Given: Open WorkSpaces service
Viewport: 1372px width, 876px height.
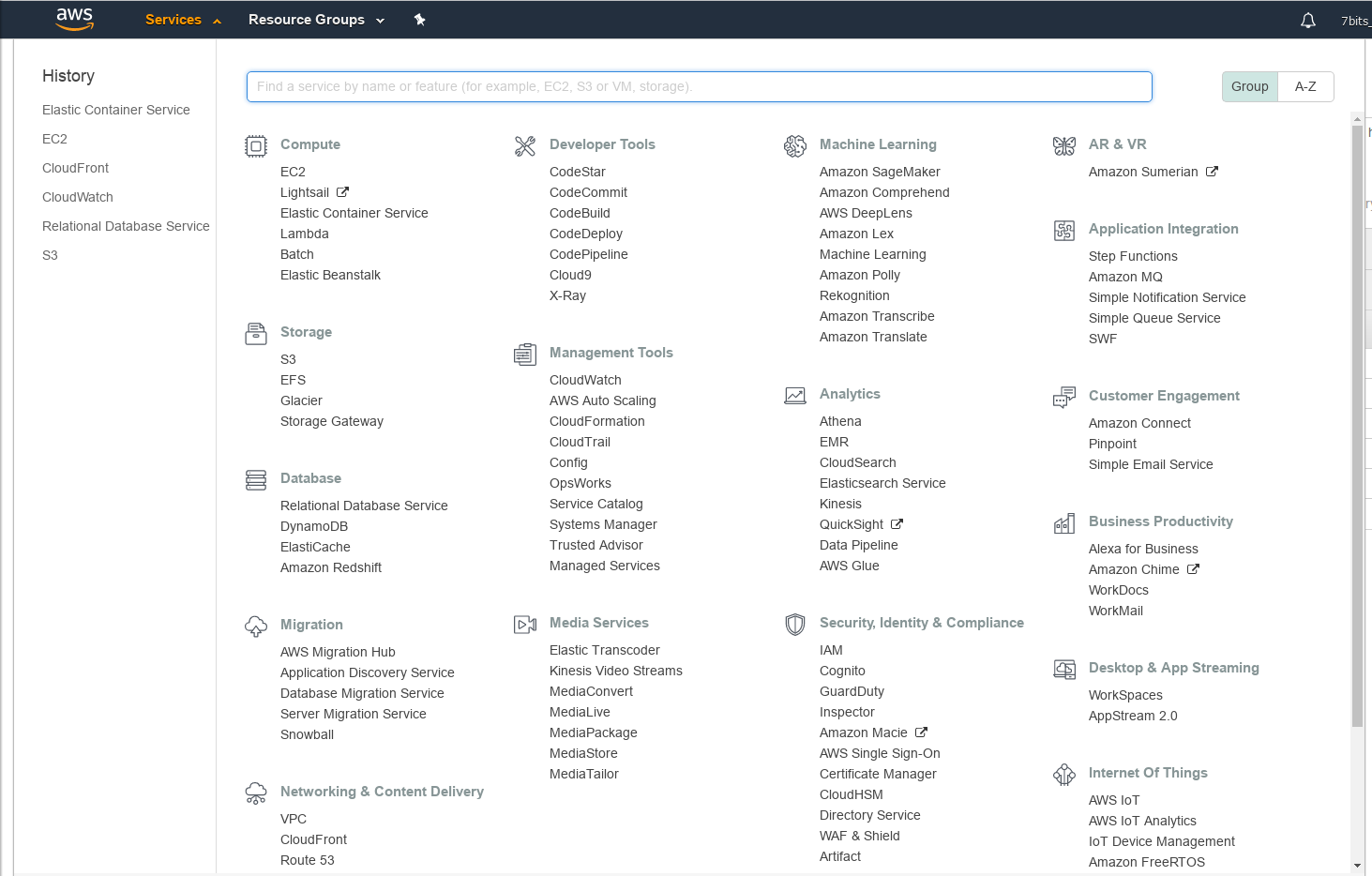Looking at the screenshot, I should [1125, 695].
